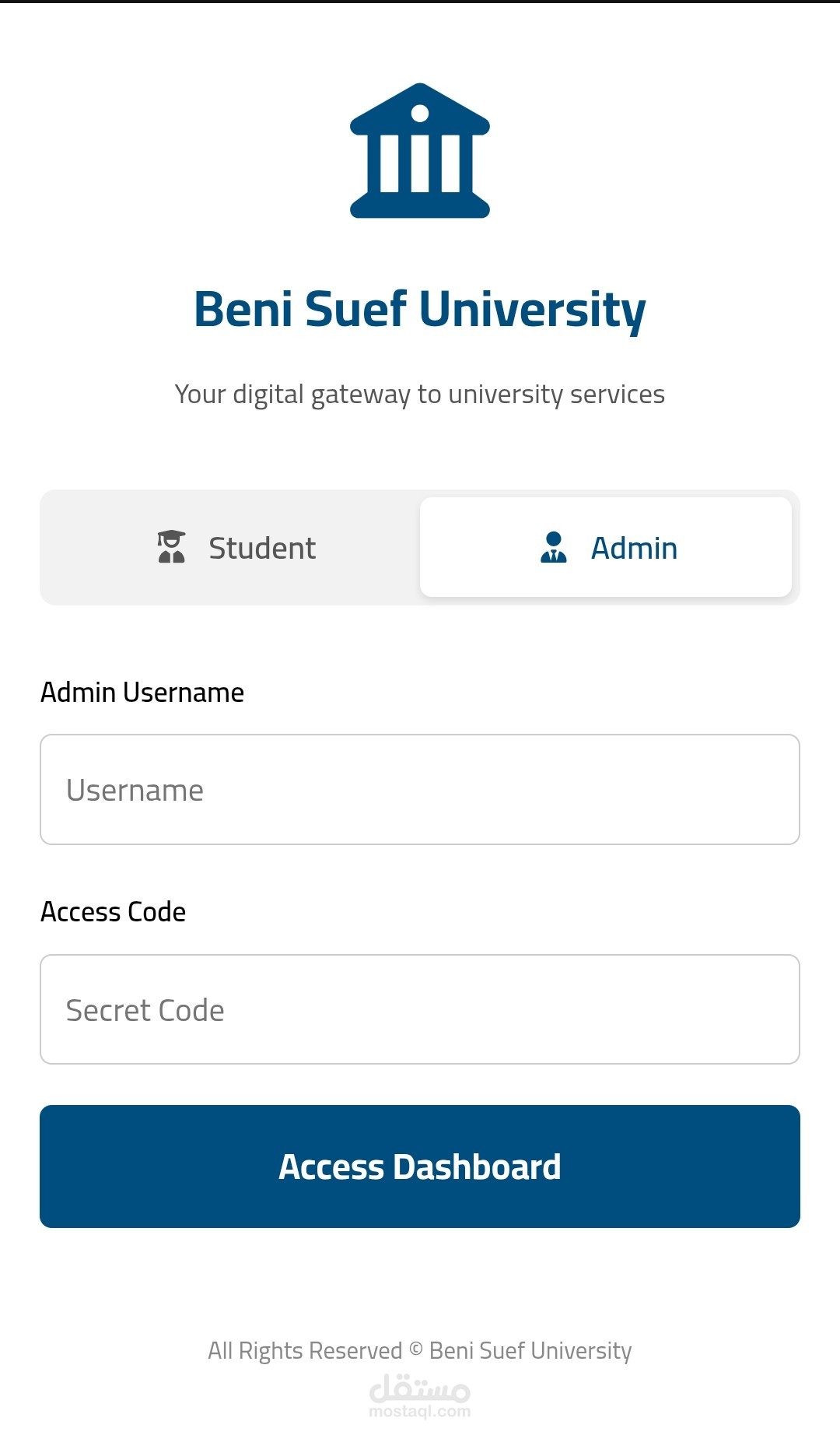The image size is (840, 1449).
Task: Focus the Username input field
Action: [x=420, y=790]
